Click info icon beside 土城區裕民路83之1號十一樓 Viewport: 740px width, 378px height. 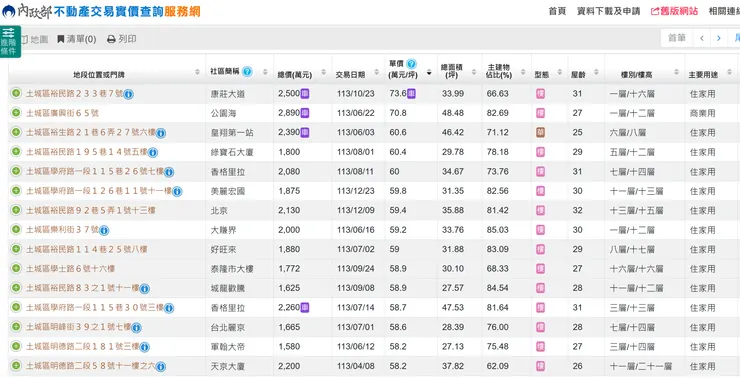(144, 289)
